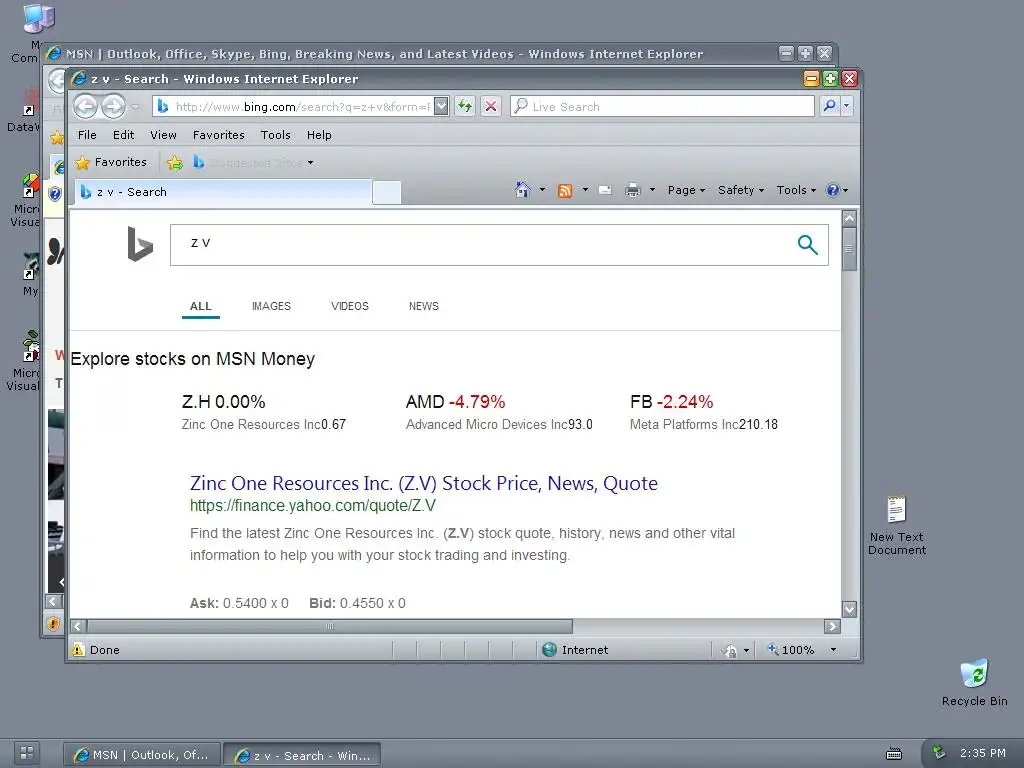This screenshot has width=1024, height=768.
Task: Open the Tools command bar dropdown
Action: click(796, 190)
